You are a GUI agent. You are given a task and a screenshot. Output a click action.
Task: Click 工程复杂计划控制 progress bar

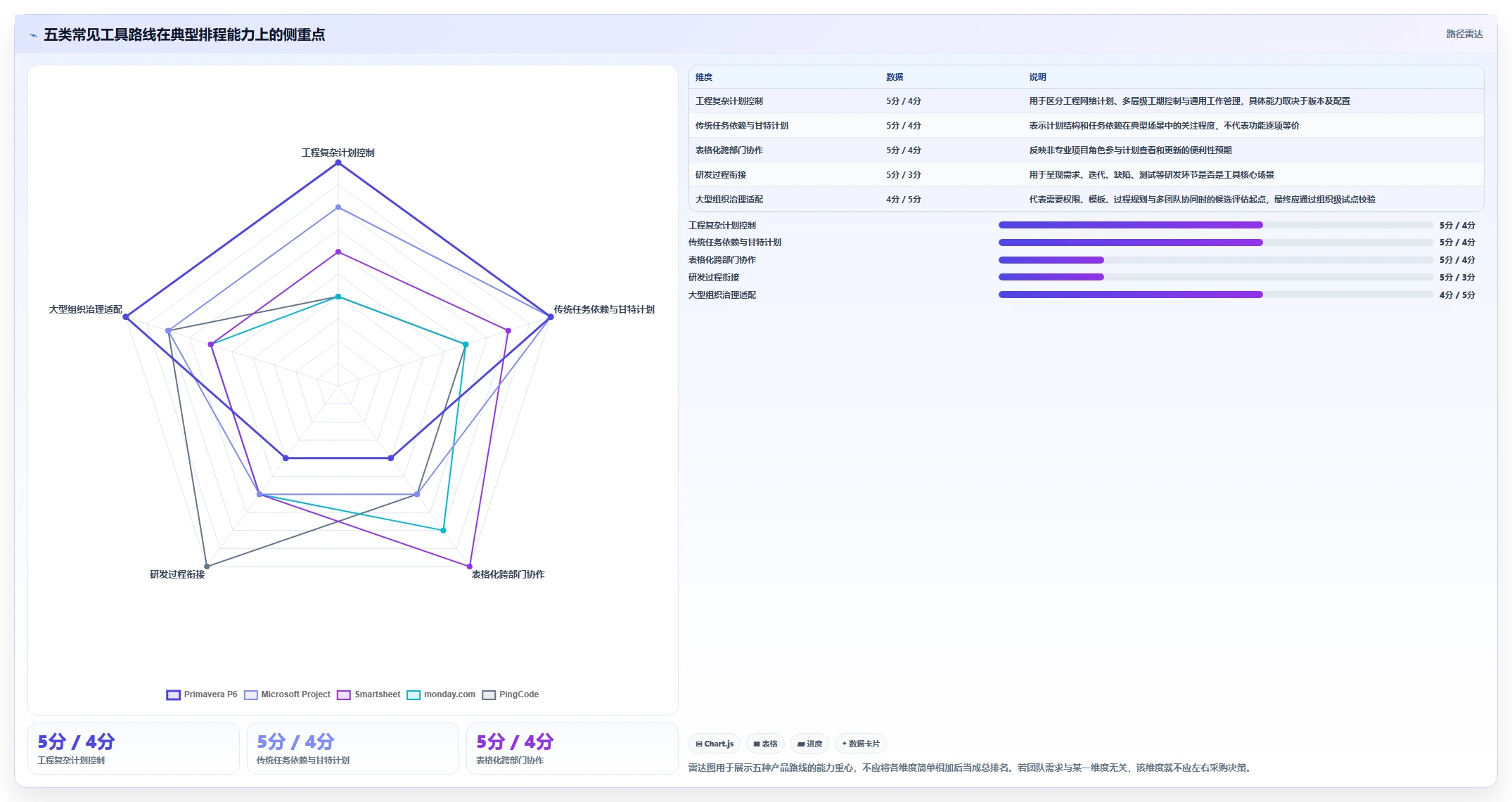[1215, 225]
